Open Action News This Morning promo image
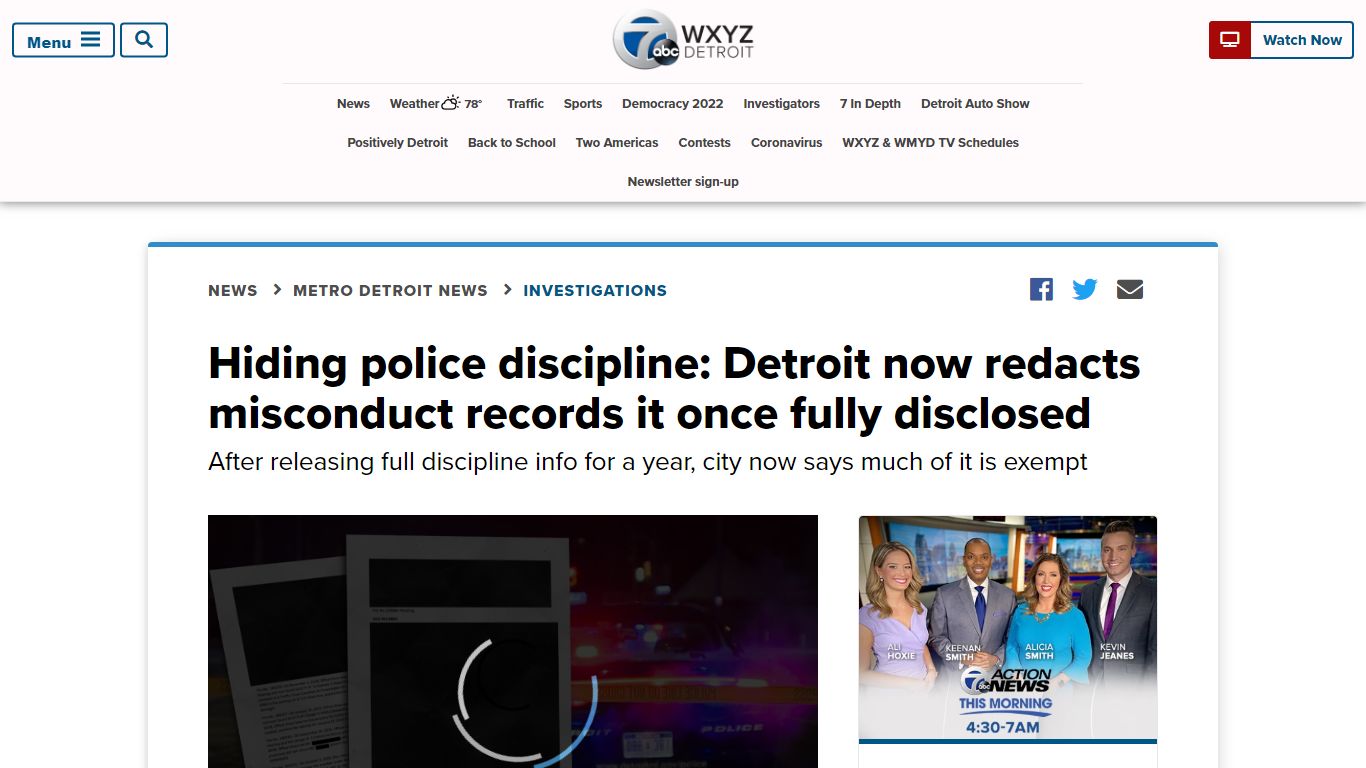This screenshot has width=1366, height=768. [x=1008, y=630]
